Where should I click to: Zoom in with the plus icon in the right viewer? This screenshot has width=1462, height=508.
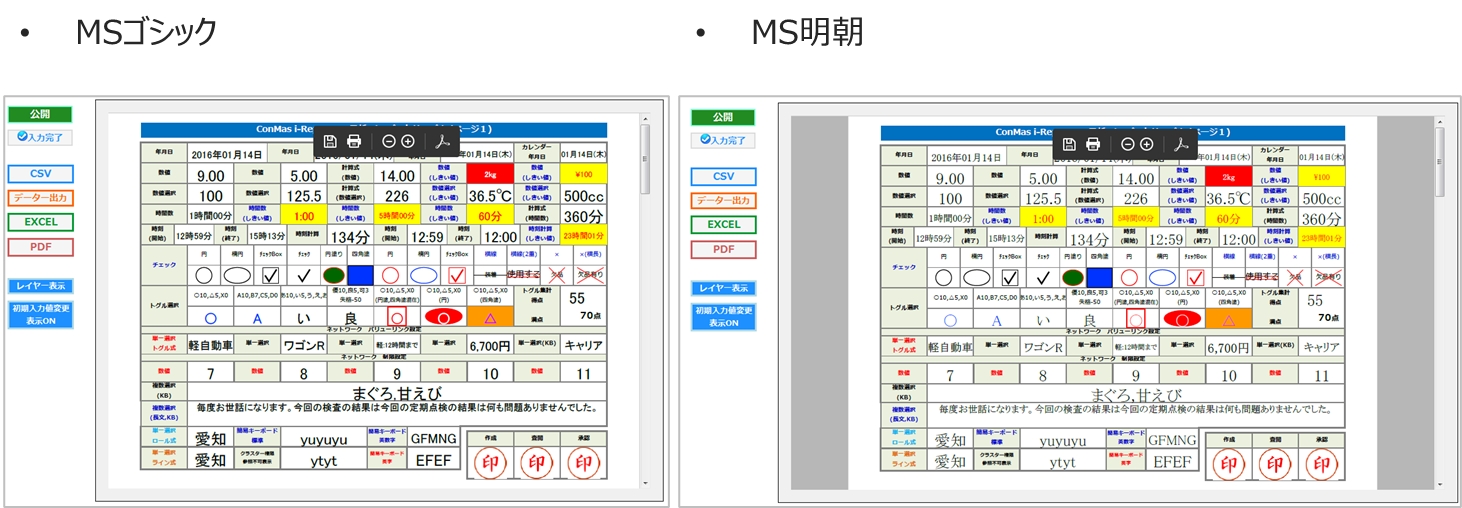(1147, 144)
